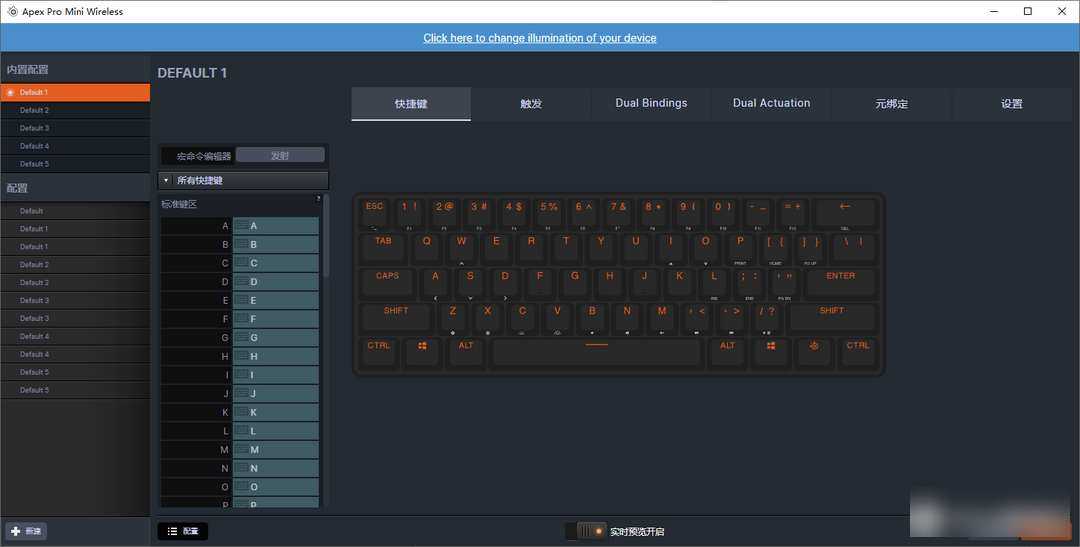1080x547 pixels.
Task: Click the Windows key next to left CTRL
Action: pos(422,352)
